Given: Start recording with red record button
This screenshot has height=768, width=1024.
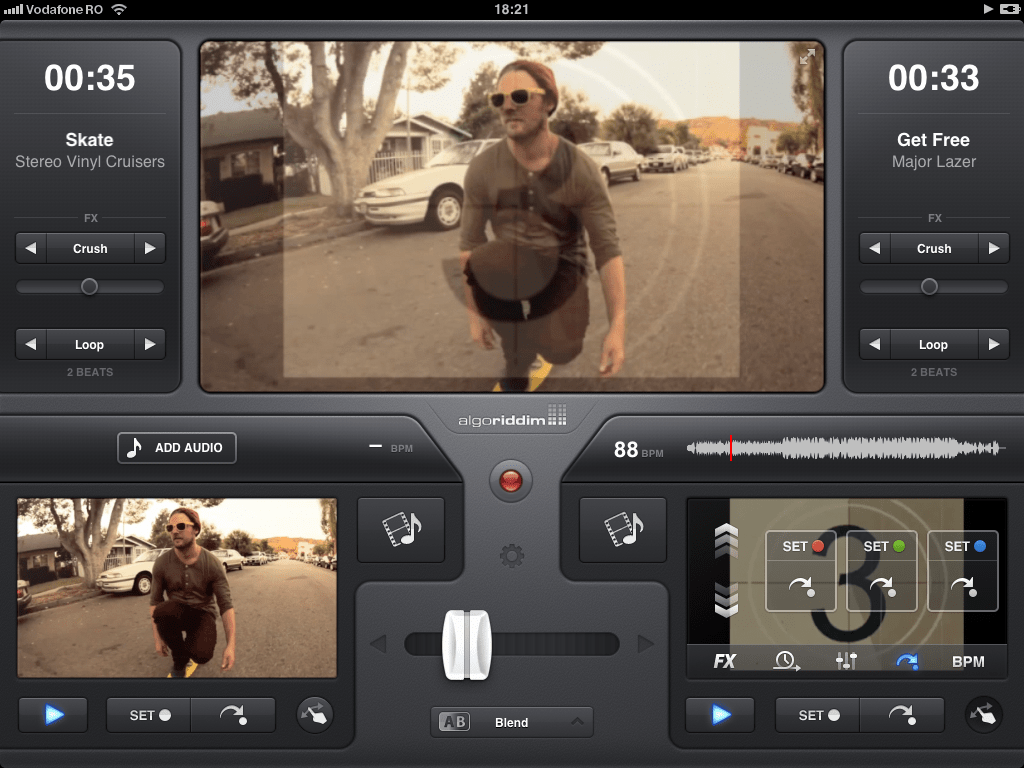Looking at the screenshot, I should click(x=511, y=481).
